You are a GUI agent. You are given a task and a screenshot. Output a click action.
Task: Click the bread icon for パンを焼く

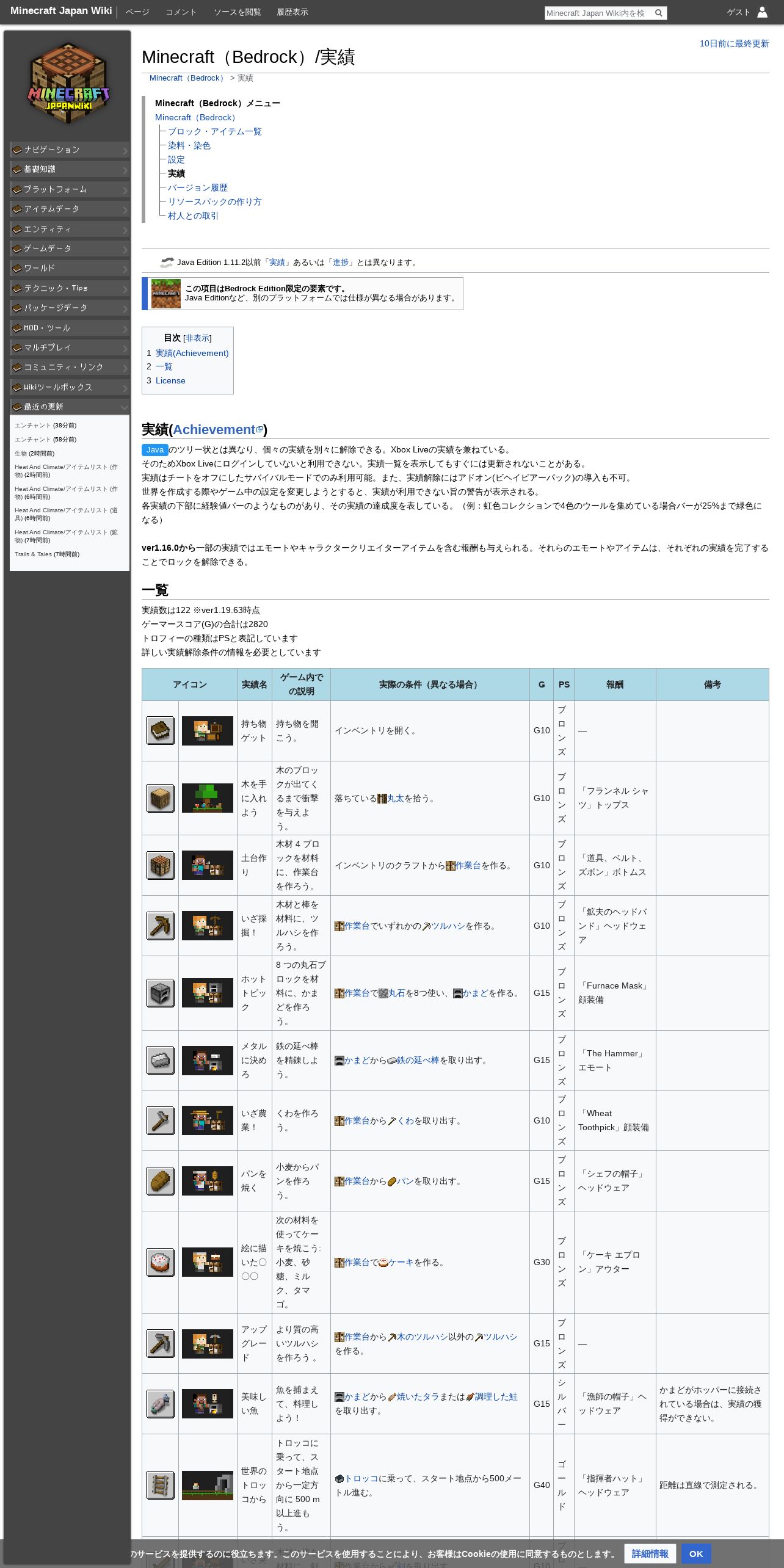(160, 1181)
